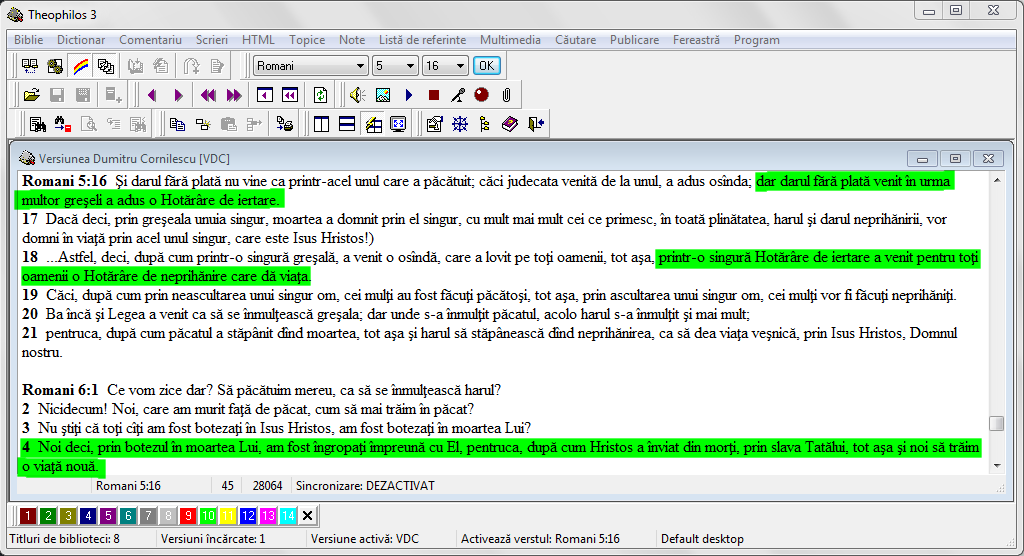
Task: Click the window with single left arrow icon
Action: [x=264, y=95]
